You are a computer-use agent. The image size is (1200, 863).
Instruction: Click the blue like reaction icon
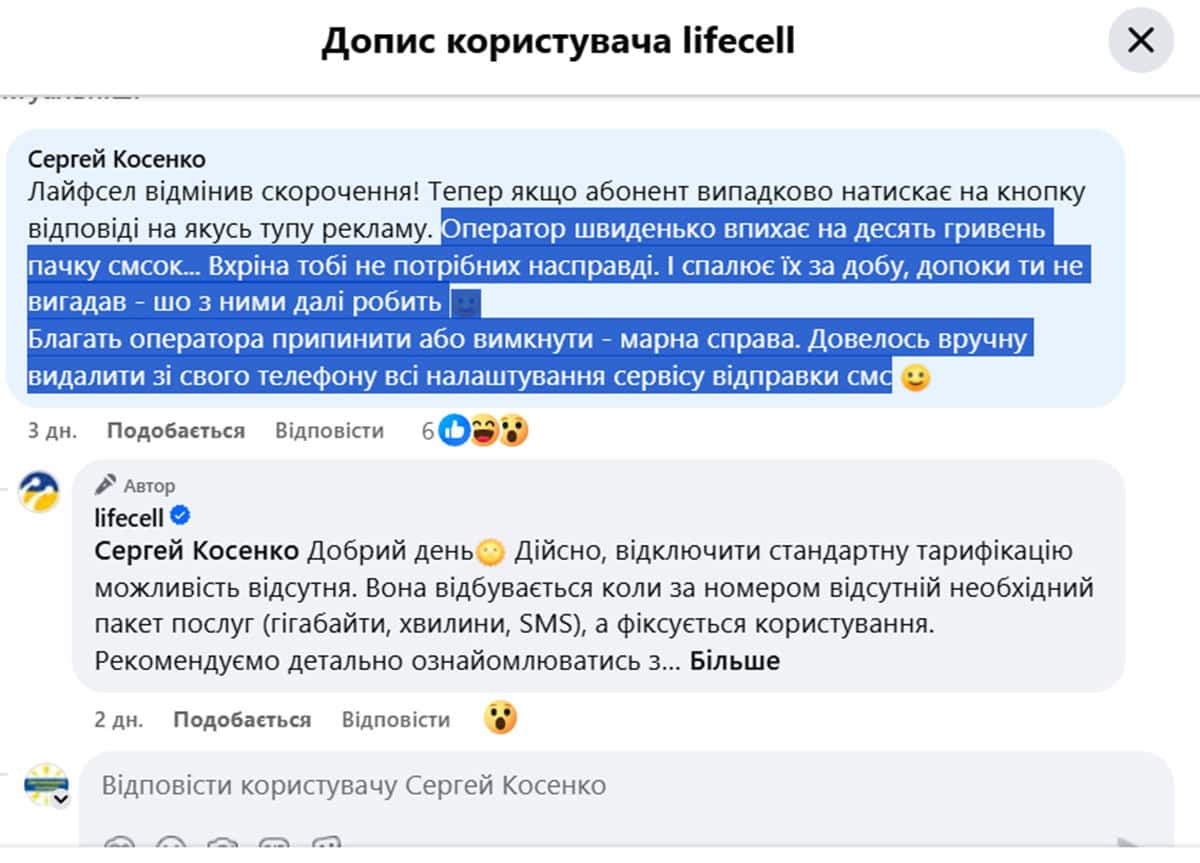pos(454,431)
